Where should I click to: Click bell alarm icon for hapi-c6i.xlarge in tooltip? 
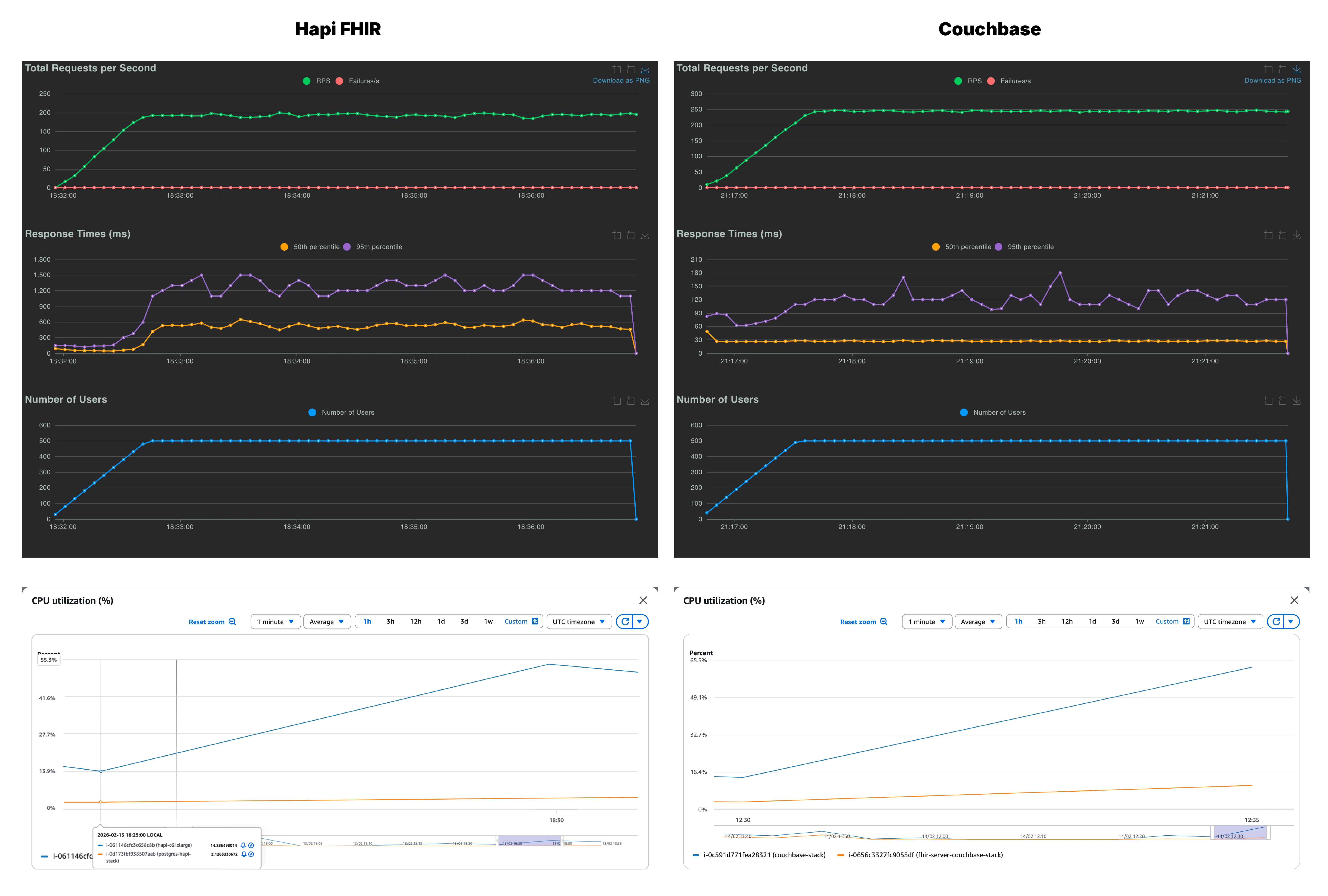coord(243,846)
